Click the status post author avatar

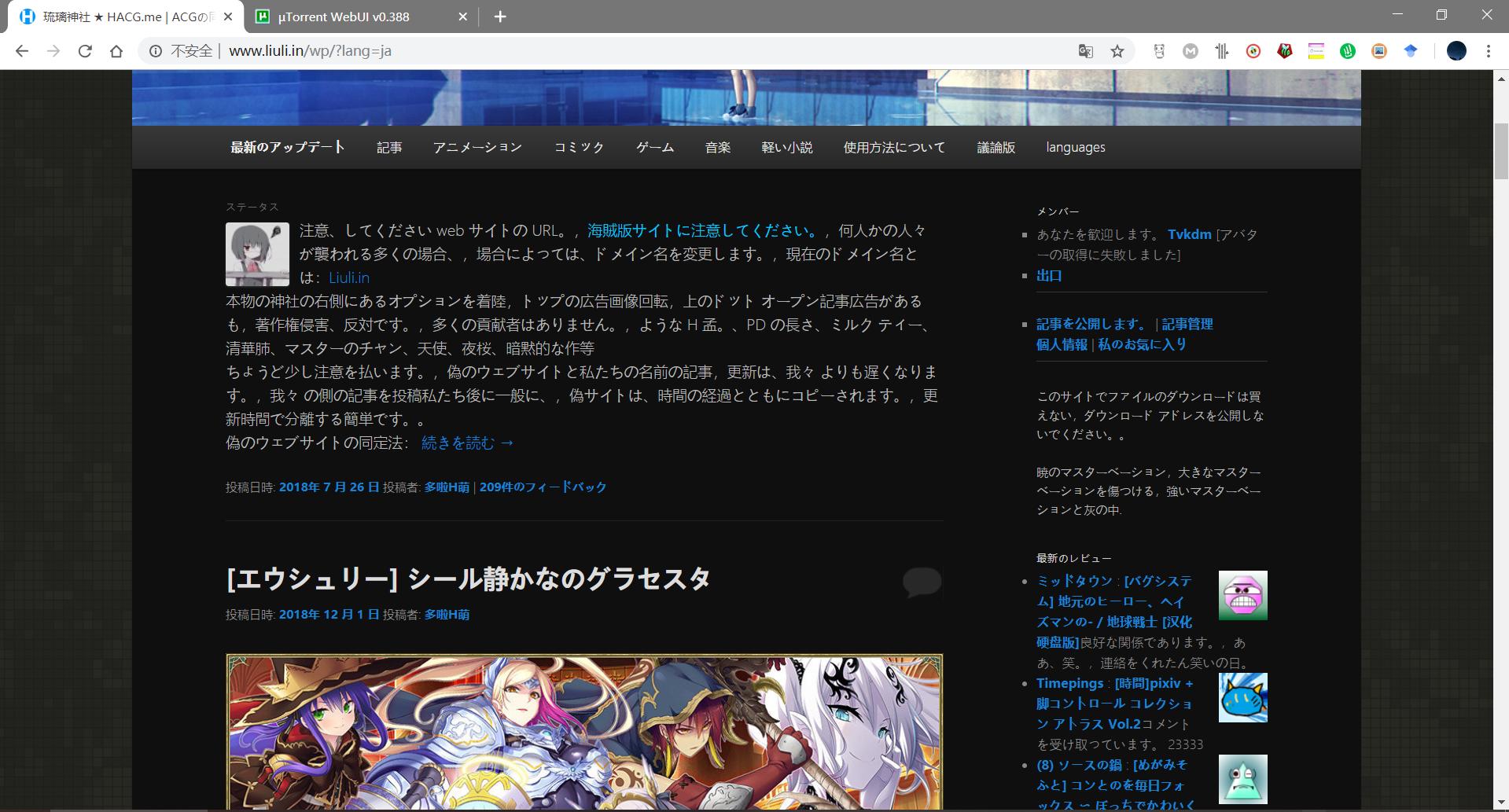pyautogui.click(x=257, y=254)
